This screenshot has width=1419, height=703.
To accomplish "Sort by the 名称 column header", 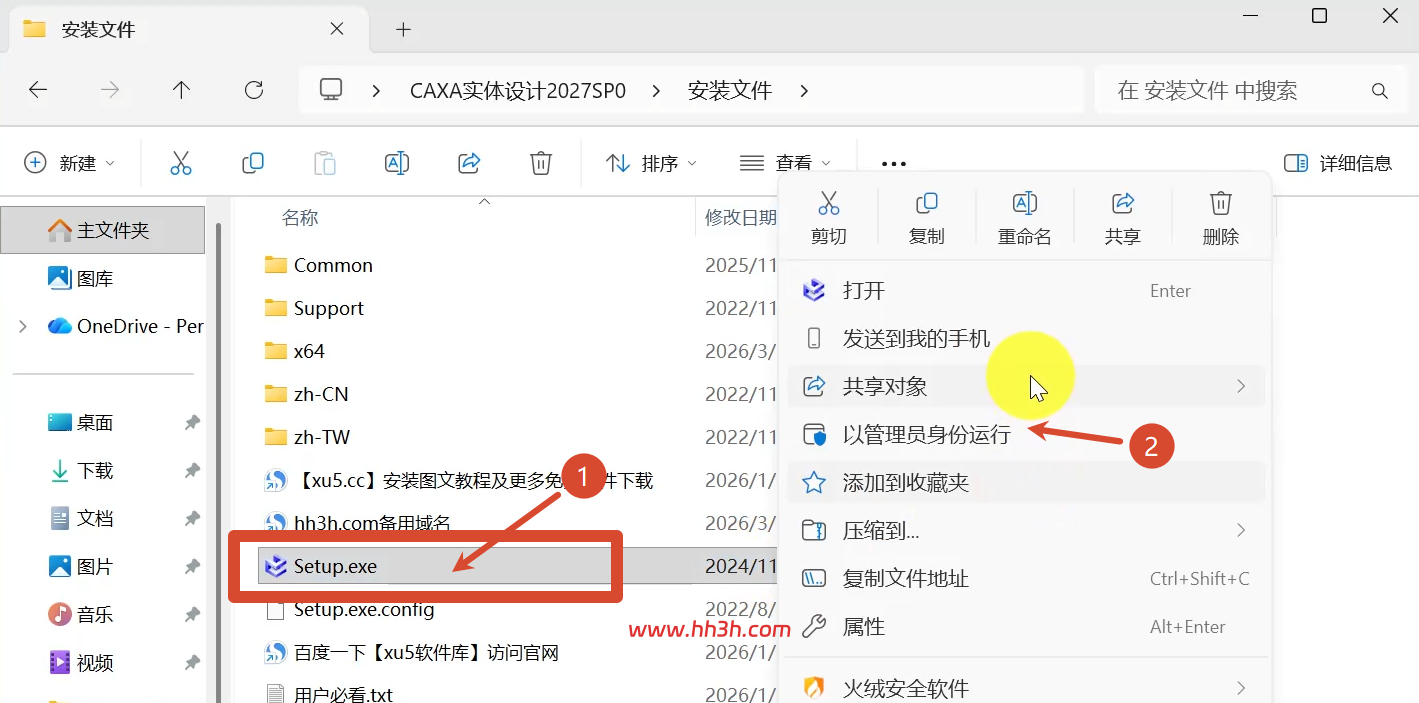I will pyautogui.click(x=300, y=217).
